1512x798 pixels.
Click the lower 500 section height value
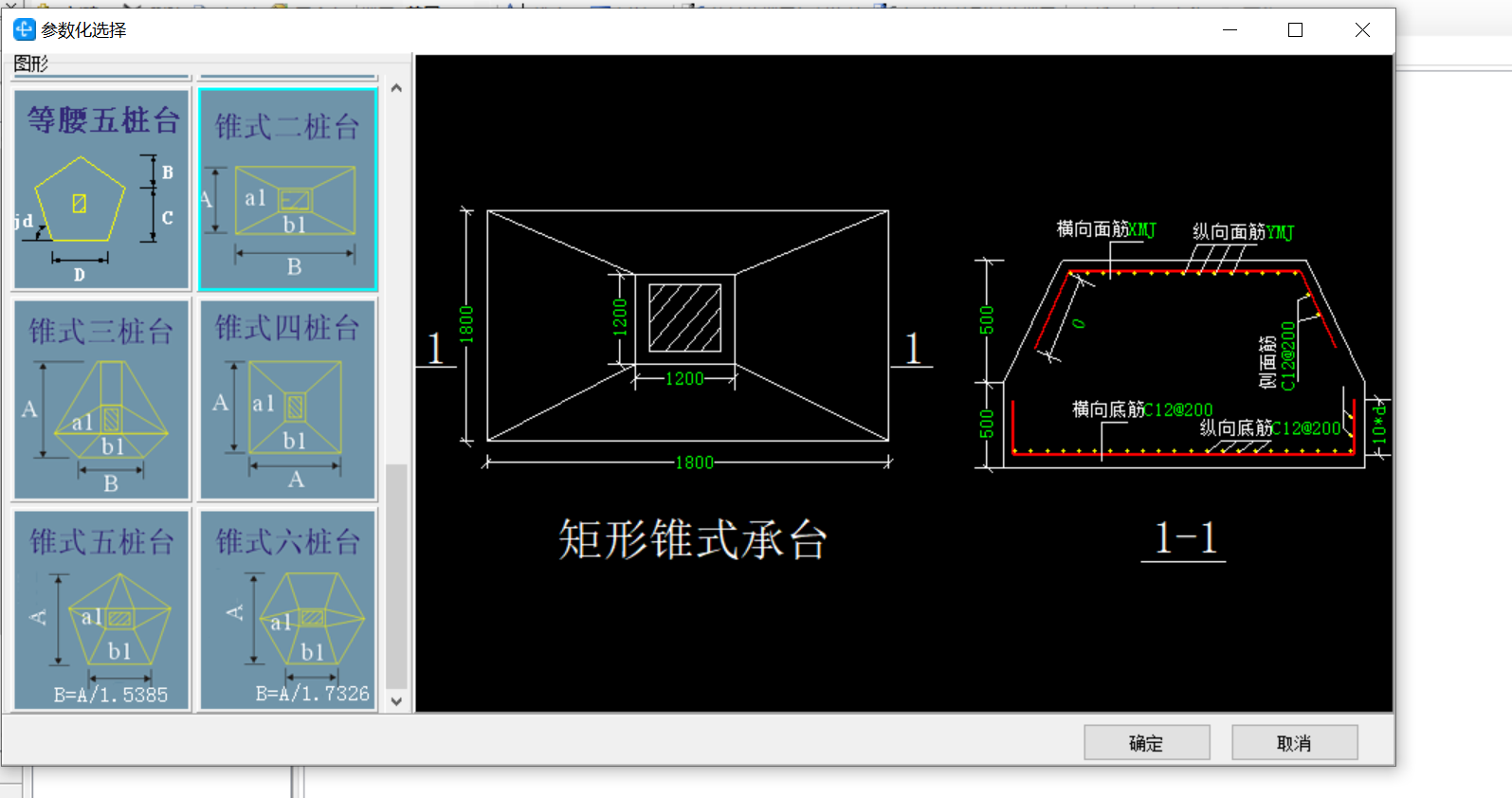tap(987, 425)
